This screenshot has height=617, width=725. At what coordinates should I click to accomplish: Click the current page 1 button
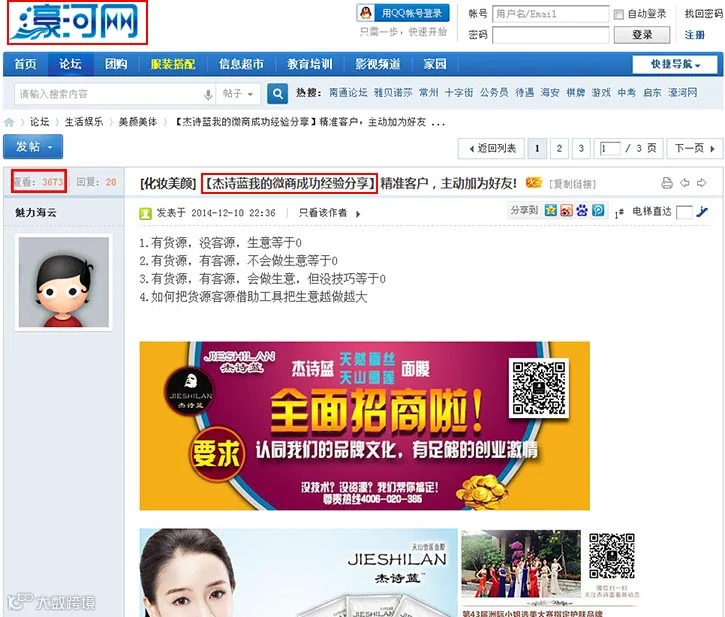[537, 148]
